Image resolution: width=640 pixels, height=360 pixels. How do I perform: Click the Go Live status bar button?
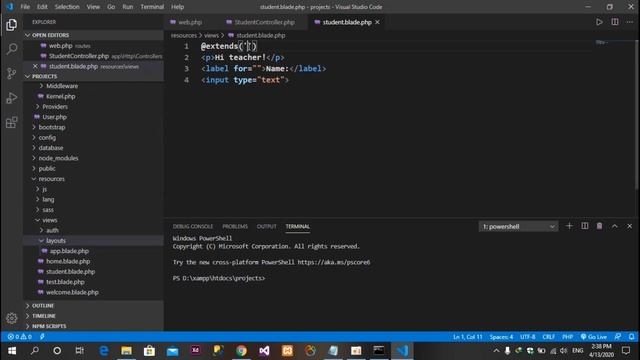(593, 337)
